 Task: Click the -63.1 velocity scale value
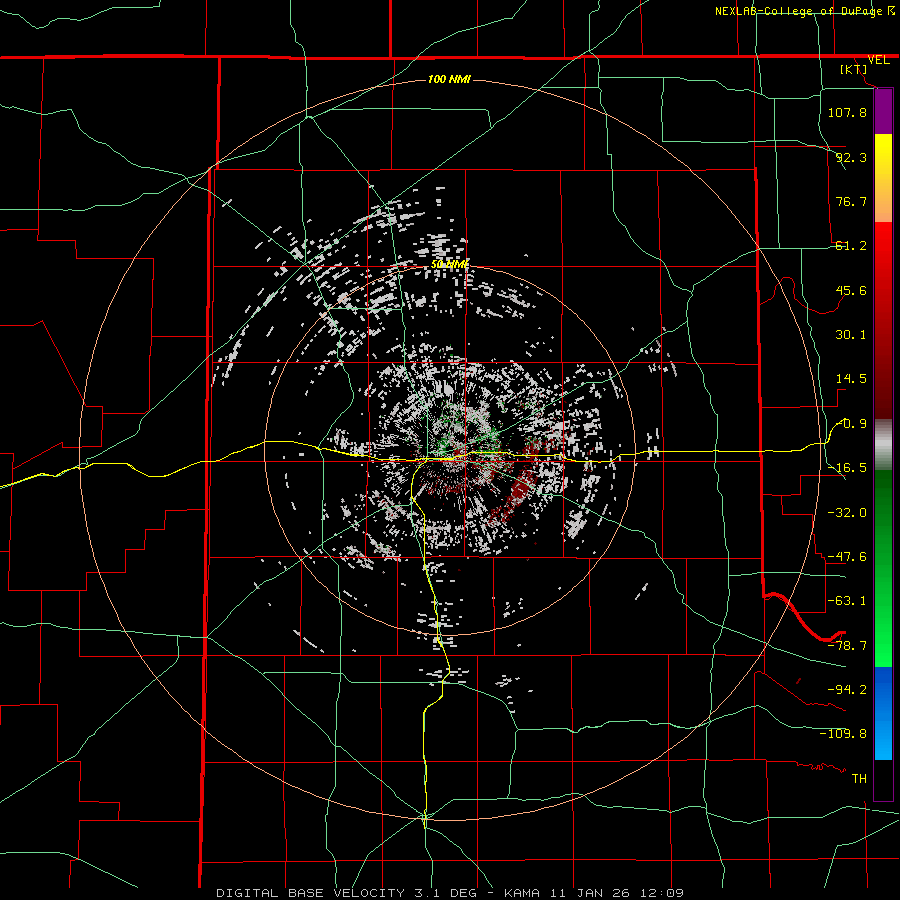pyautogui.click(x=847, y=601)
